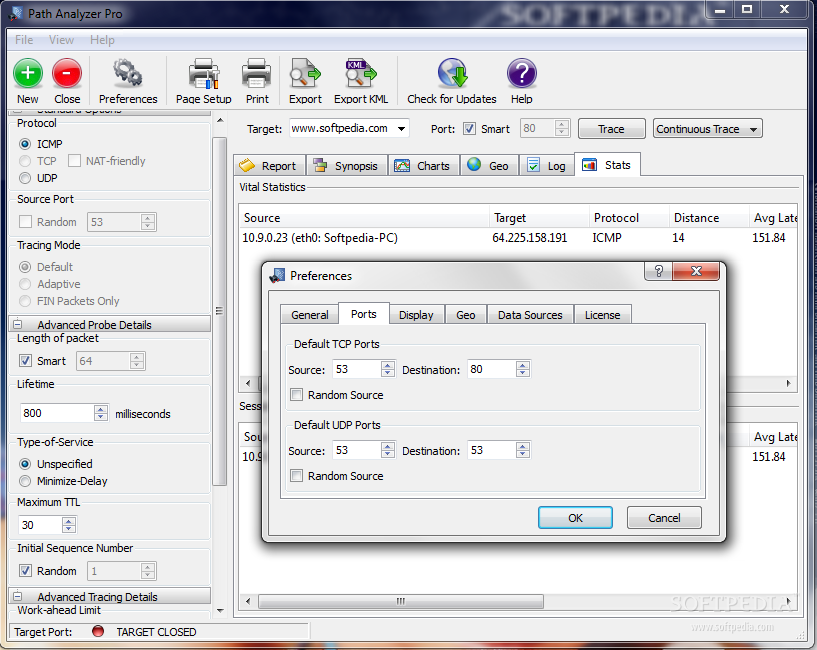817x650 pixels.
Task: Select Minimize-Delay Type-of-Service radio button
Action: pos(24,481)
